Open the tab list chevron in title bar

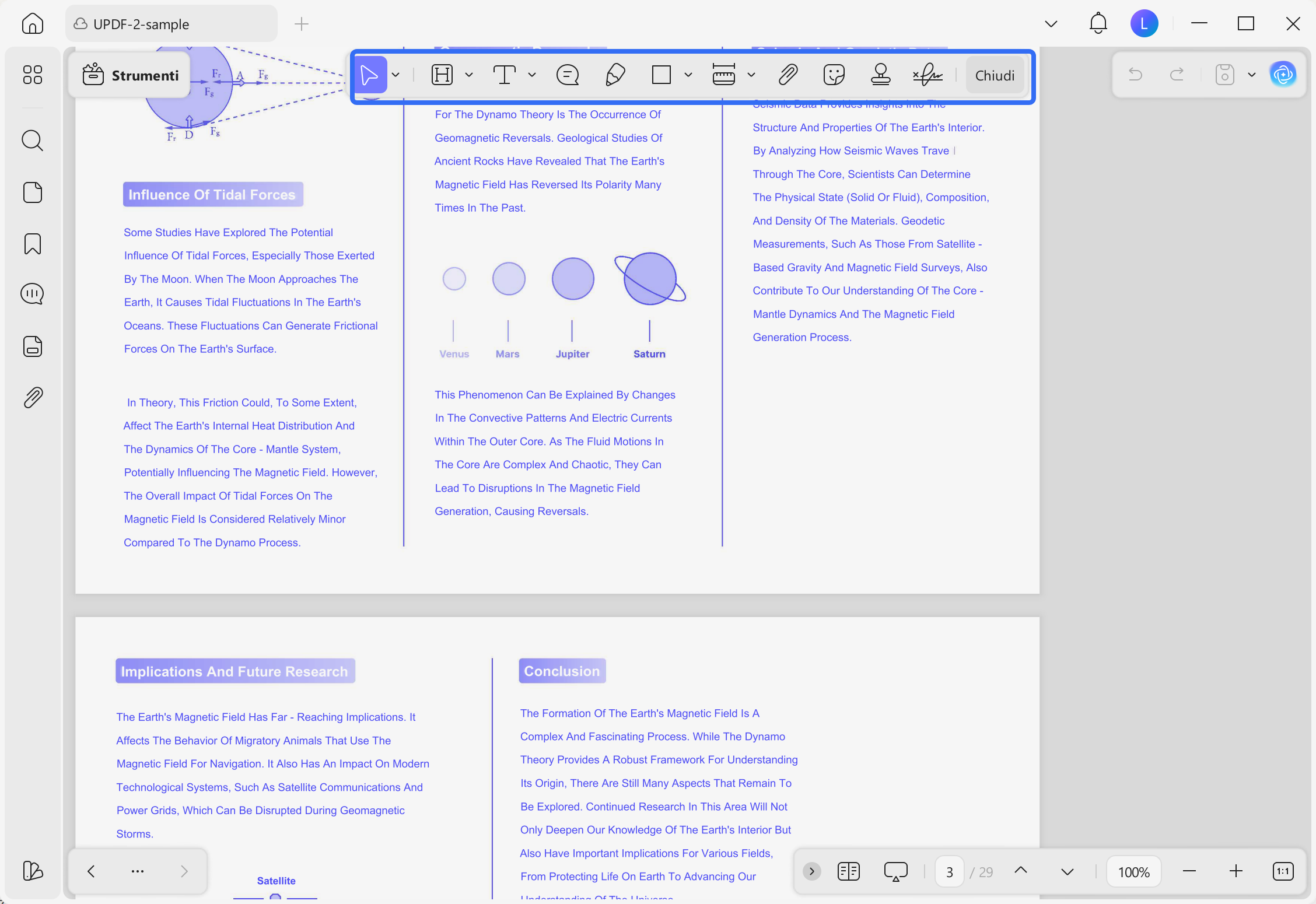[x=1051, y=24]
